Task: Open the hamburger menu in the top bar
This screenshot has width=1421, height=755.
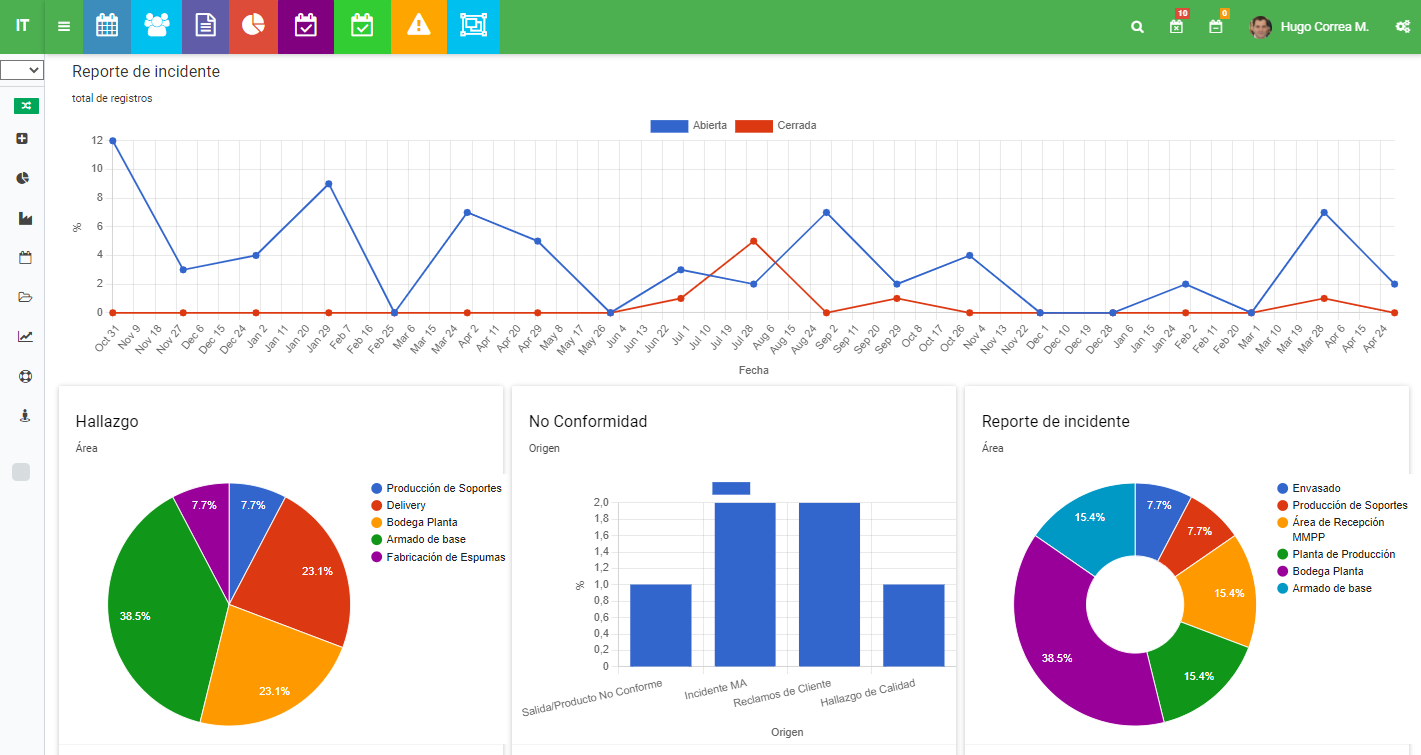Action: coord(64,26)
